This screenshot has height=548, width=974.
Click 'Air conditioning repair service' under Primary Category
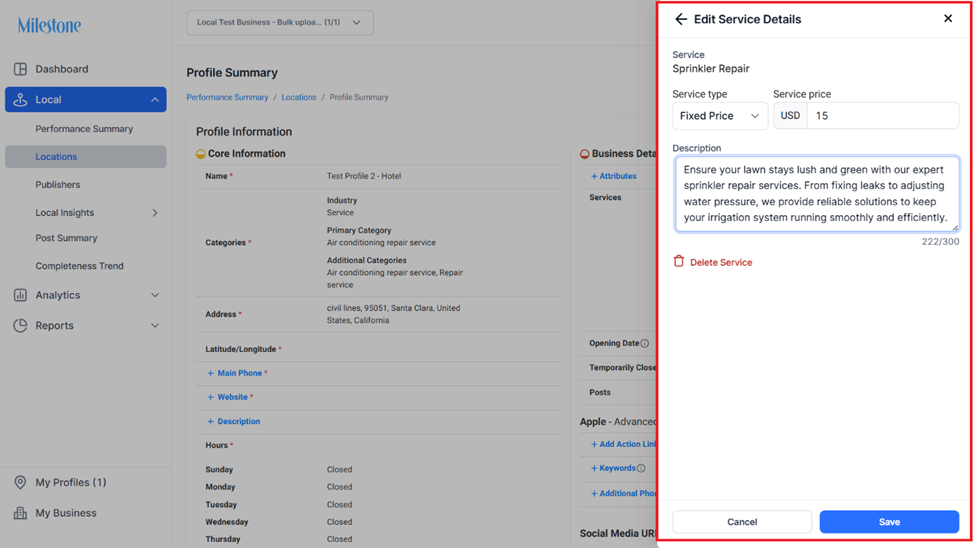pos(381,243)
